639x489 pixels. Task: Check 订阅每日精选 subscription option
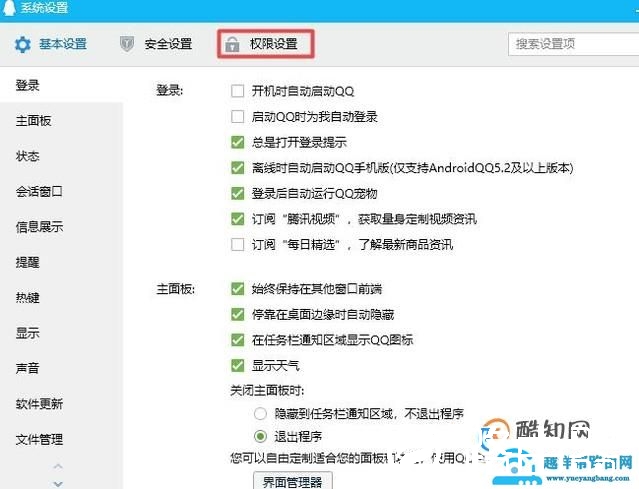point(238,244)
